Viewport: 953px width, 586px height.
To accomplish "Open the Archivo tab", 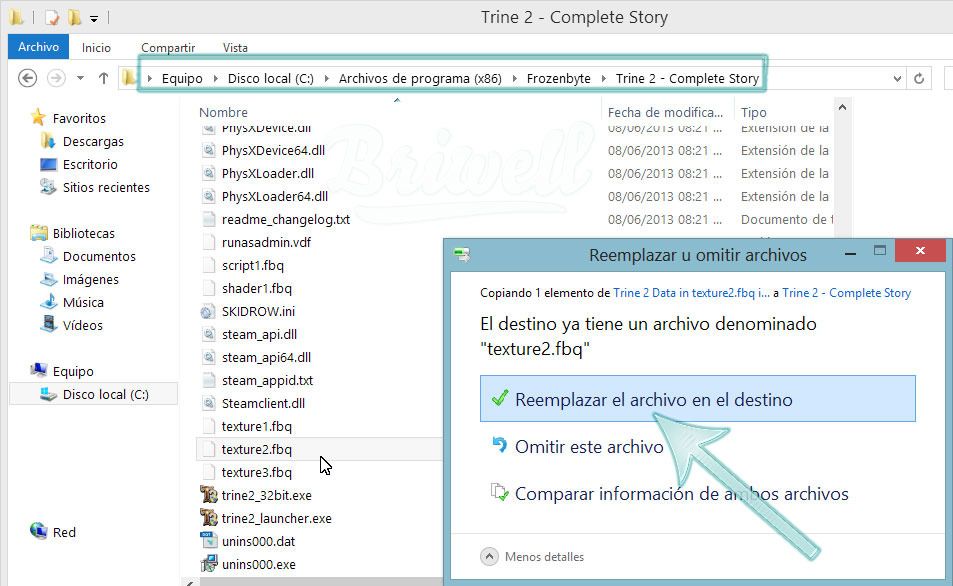I will pos(38,47).
